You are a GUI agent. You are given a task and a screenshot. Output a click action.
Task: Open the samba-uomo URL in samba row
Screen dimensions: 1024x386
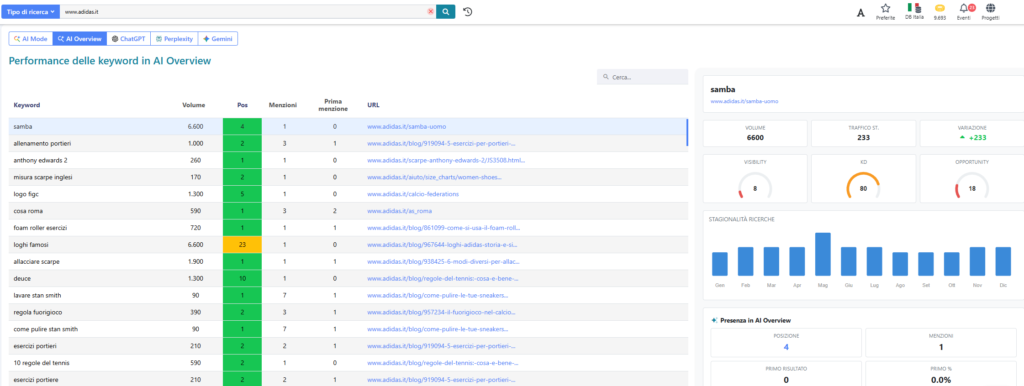(406, 127)
